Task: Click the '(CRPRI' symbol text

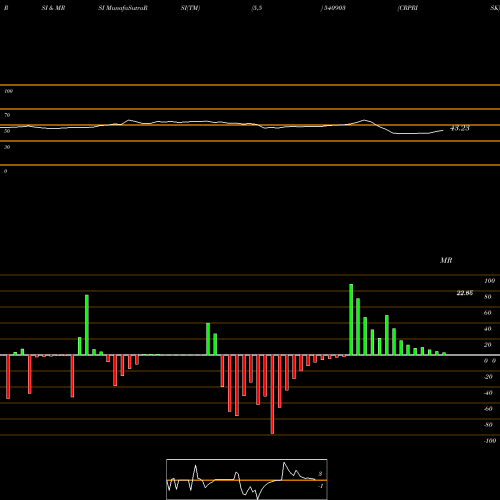Action: [407, 8]
